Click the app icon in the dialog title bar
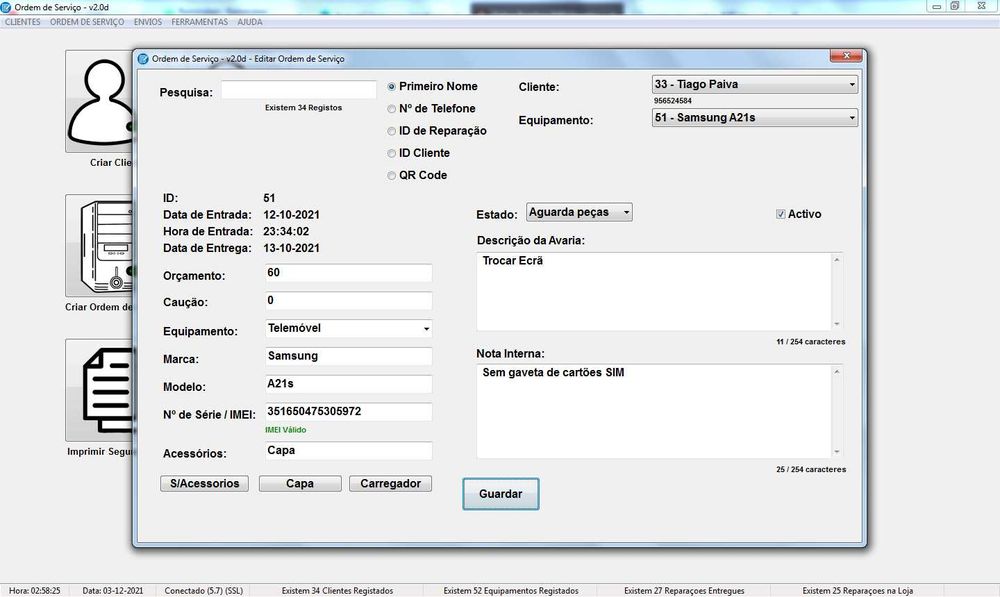The image size is (1000, 597). pyautogui.click(x=143, y=59)
